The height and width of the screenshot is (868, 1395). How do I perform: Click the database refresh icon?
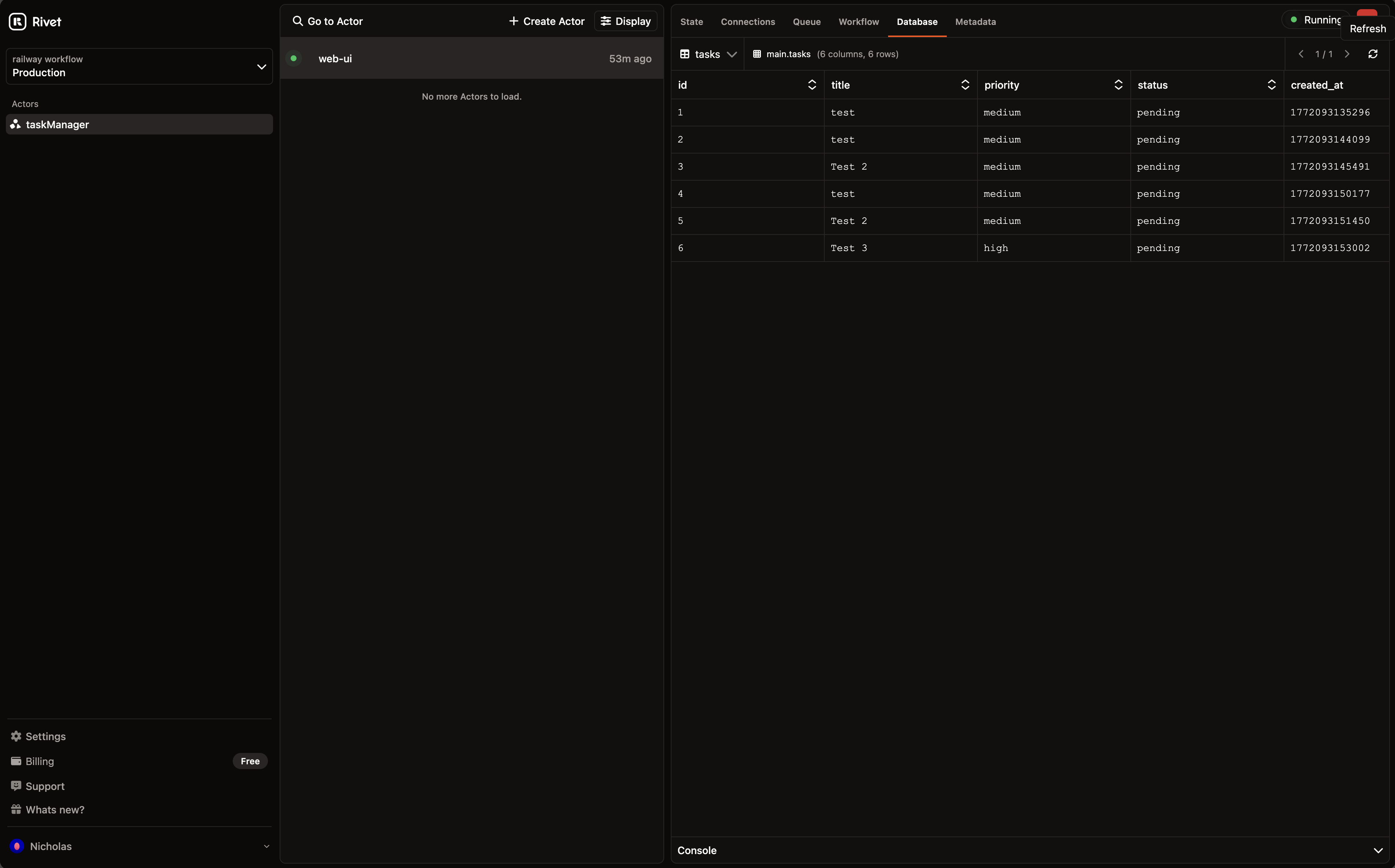tap(1373, 54)
